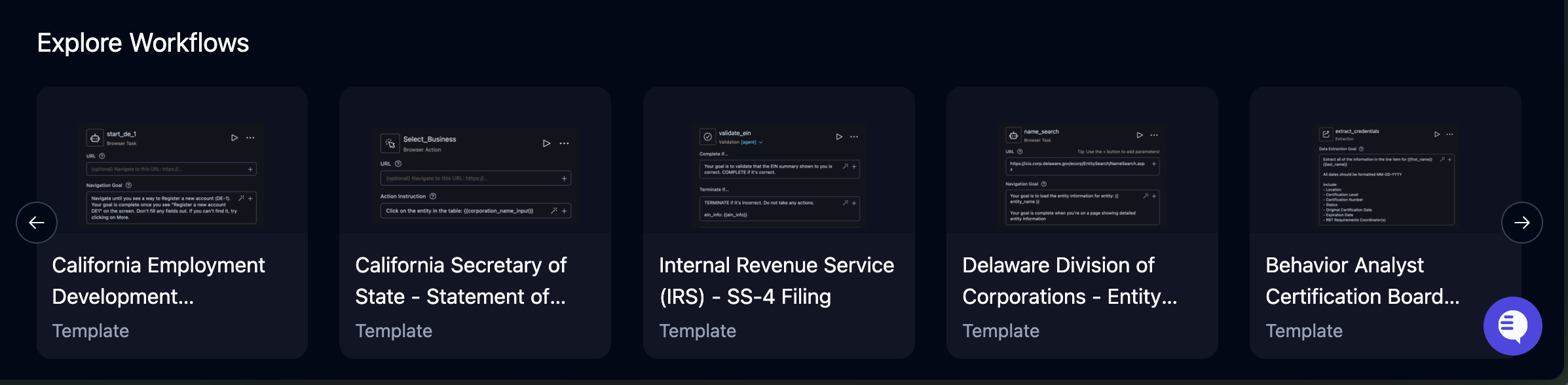Screen dimensions: 1568x385
Task: Click the next arrow in the workflows carousel
Action: tap(1521, 223)
